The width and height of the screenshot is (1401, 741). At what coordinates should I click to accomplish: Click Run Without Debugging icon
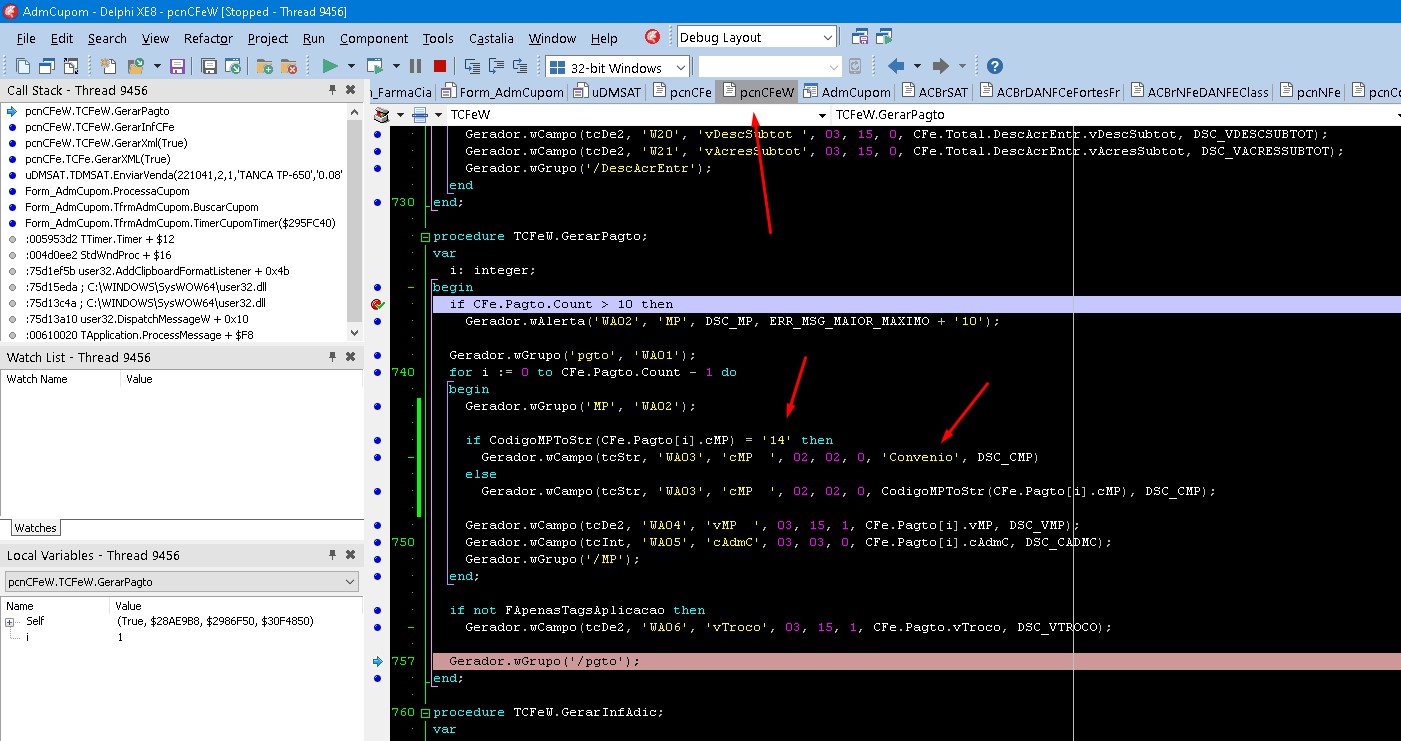(375, 66)
